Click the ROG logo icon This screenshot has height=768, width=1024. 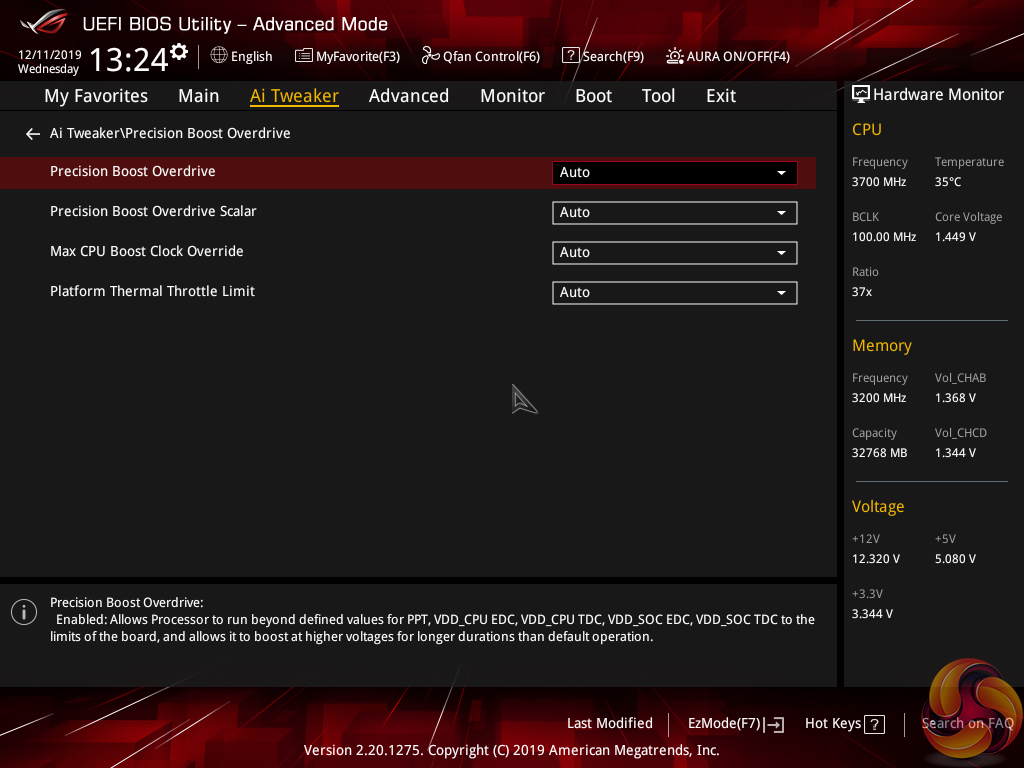point(44,22)
